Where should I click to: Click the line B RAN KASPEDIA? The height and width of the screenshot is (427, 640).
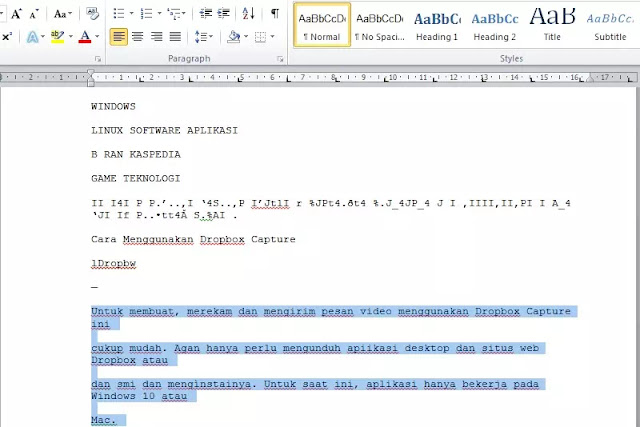(136, 155)
